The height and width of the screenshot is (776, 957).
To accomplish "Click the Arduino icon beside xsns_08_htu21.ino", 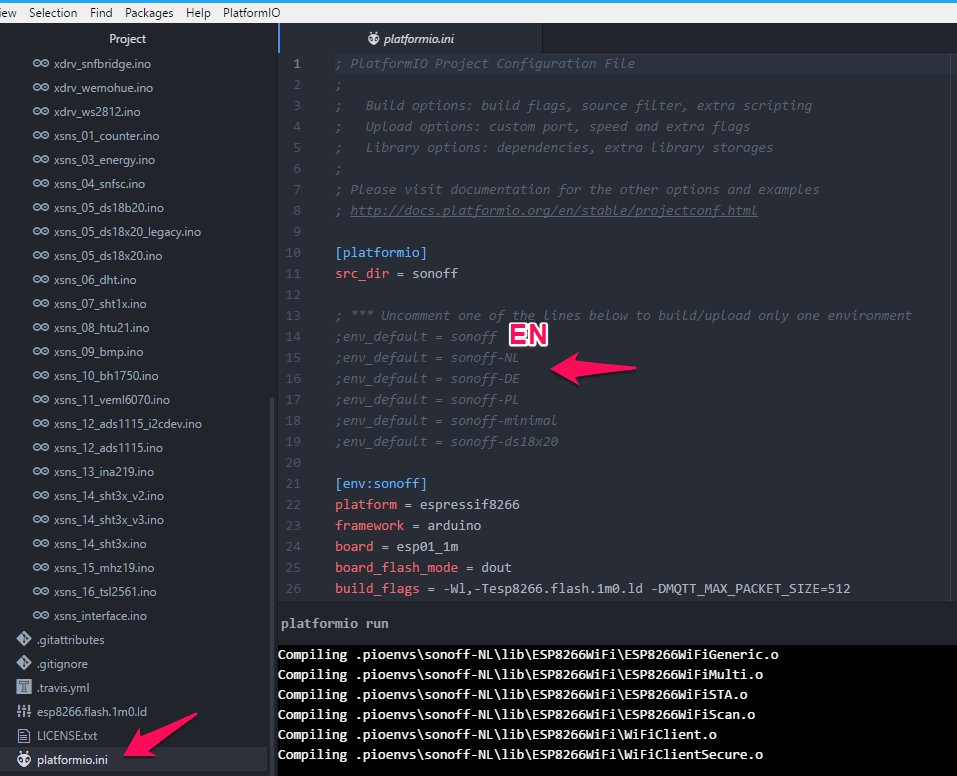I will [41, 327].
